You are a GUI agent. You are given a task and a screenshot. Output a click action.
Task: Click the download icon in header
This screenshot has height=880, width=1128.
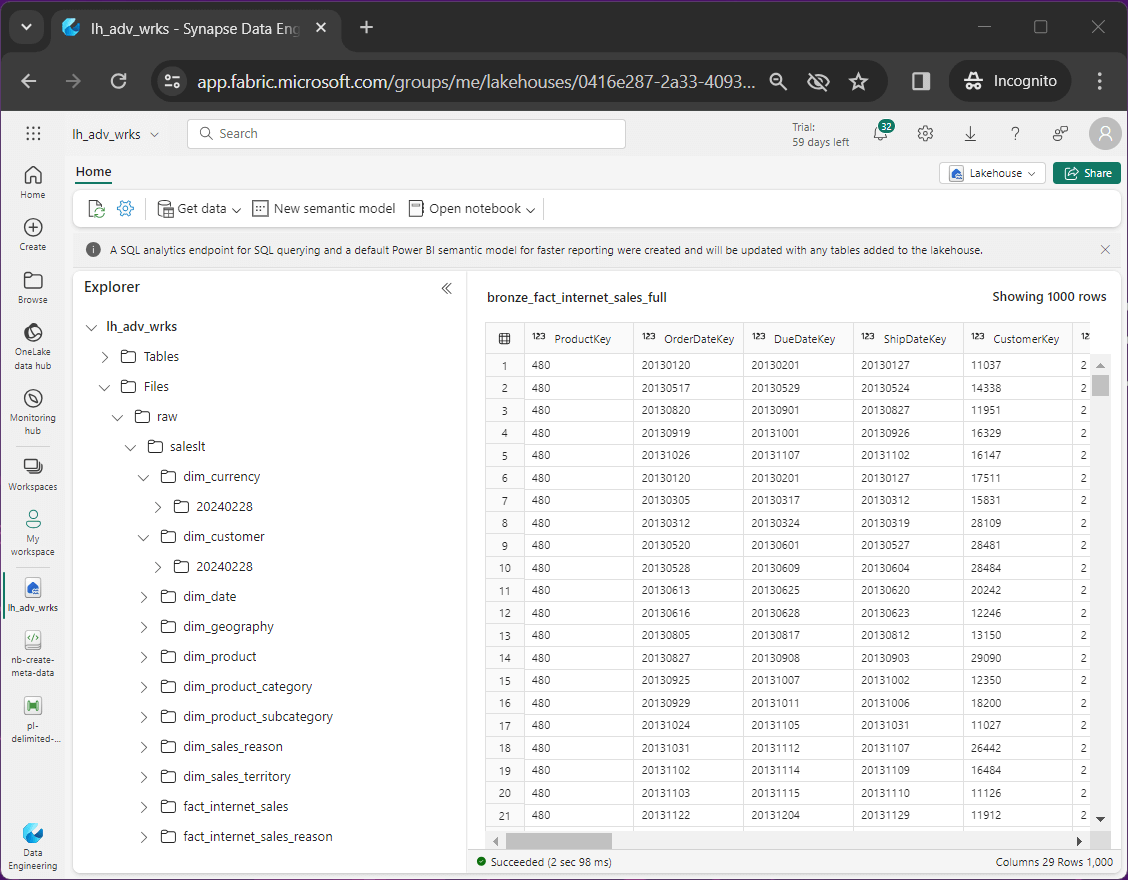(x=970, y=134)
